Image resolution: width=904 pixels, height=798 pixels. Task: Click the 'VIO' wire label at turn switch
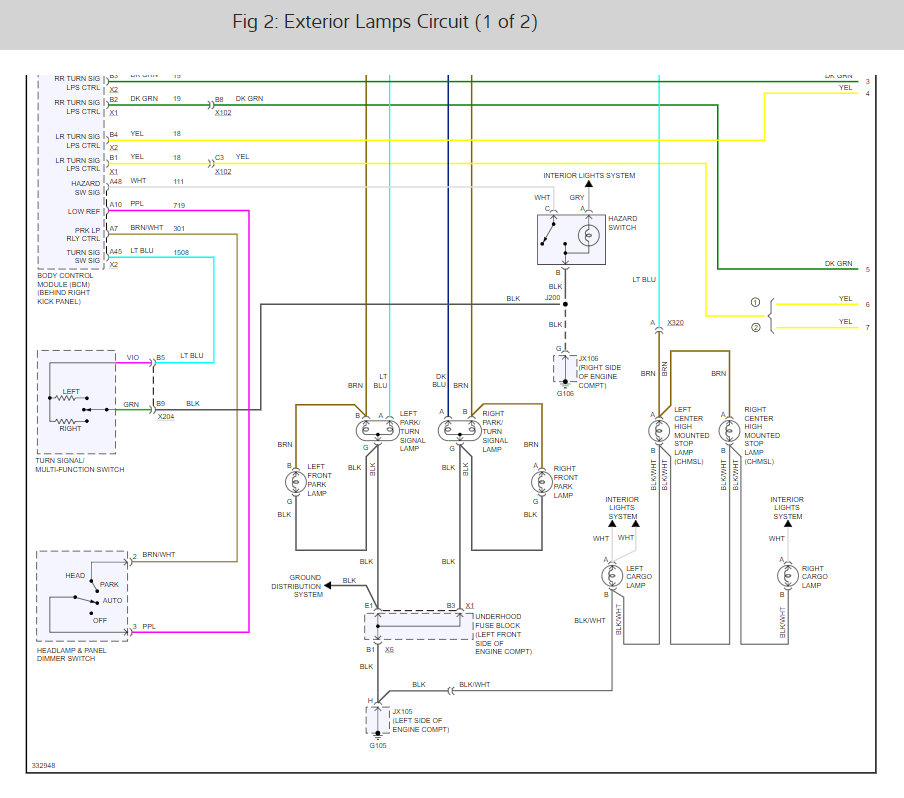coord(133,357)
